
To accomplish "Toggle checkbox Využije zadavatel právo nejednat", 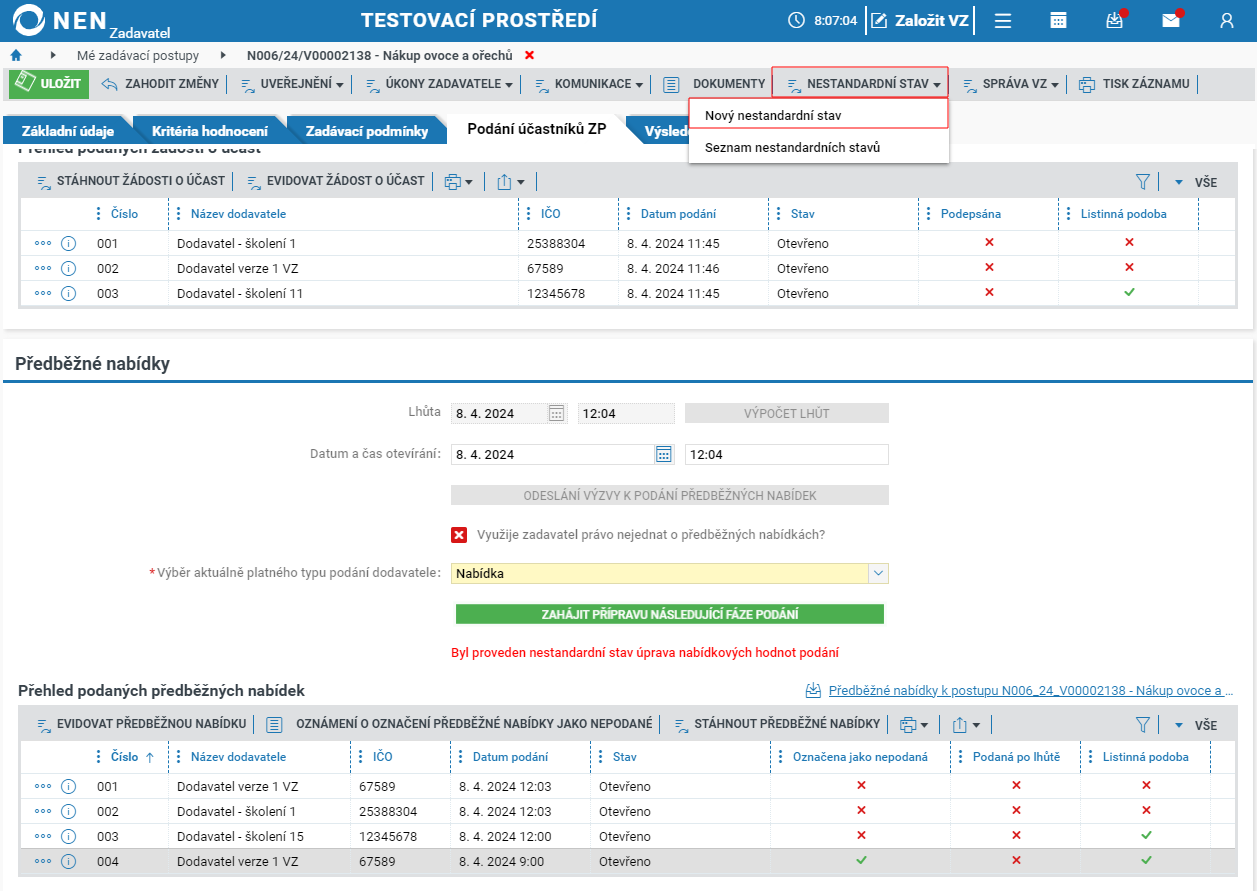I will click(x=459, y=535).
